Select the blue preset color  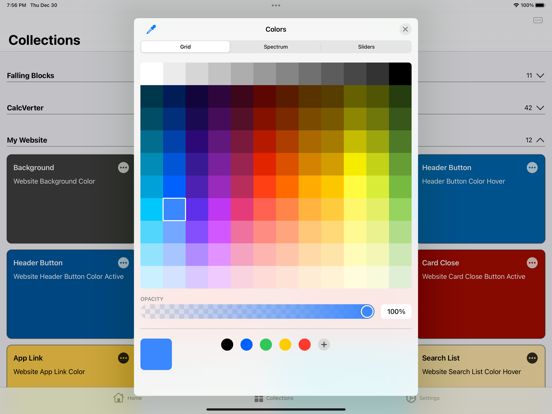pos(246,345)
